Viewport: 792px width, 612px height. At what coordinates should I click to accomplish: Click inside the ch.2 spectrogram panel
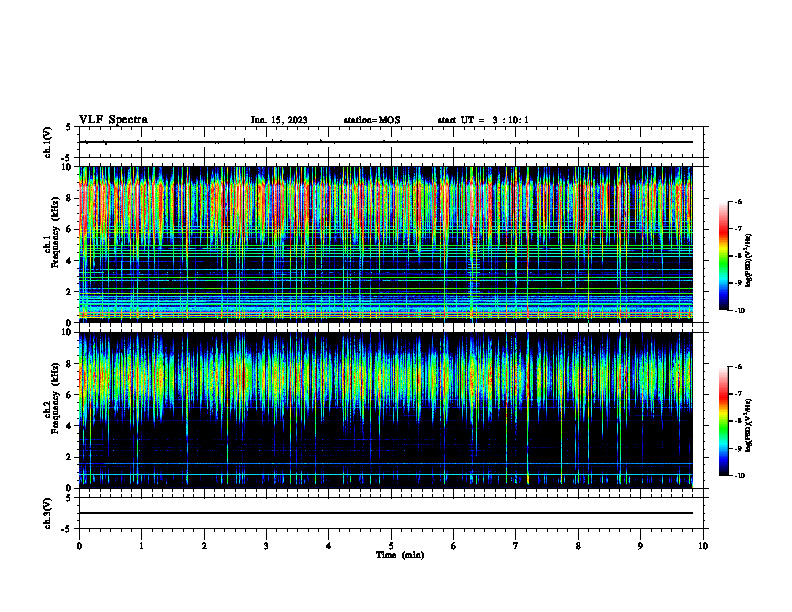386,410
